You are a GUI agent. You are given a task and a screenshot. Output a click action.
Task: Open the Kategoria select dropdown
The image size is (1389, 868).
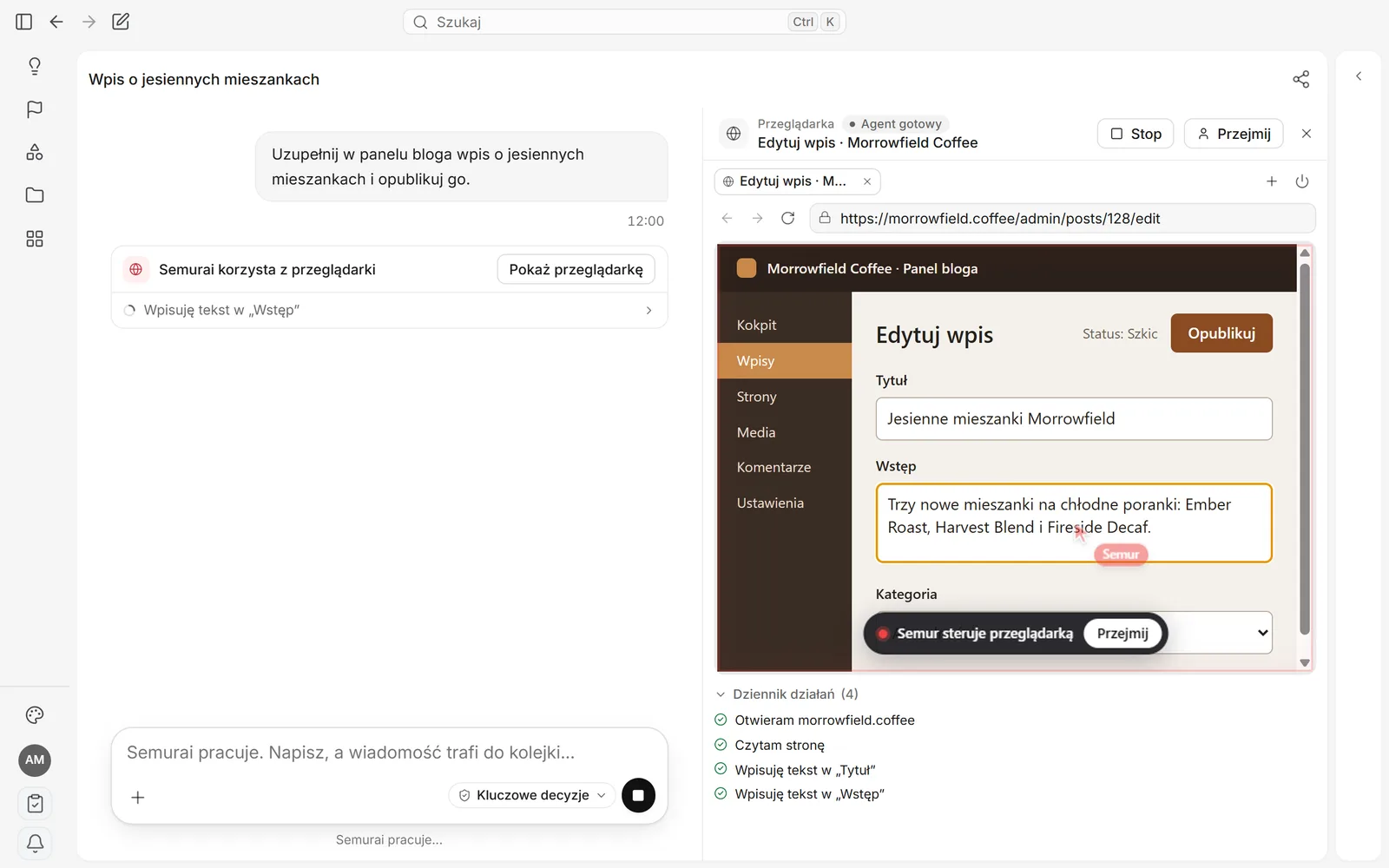[1074, 633]
